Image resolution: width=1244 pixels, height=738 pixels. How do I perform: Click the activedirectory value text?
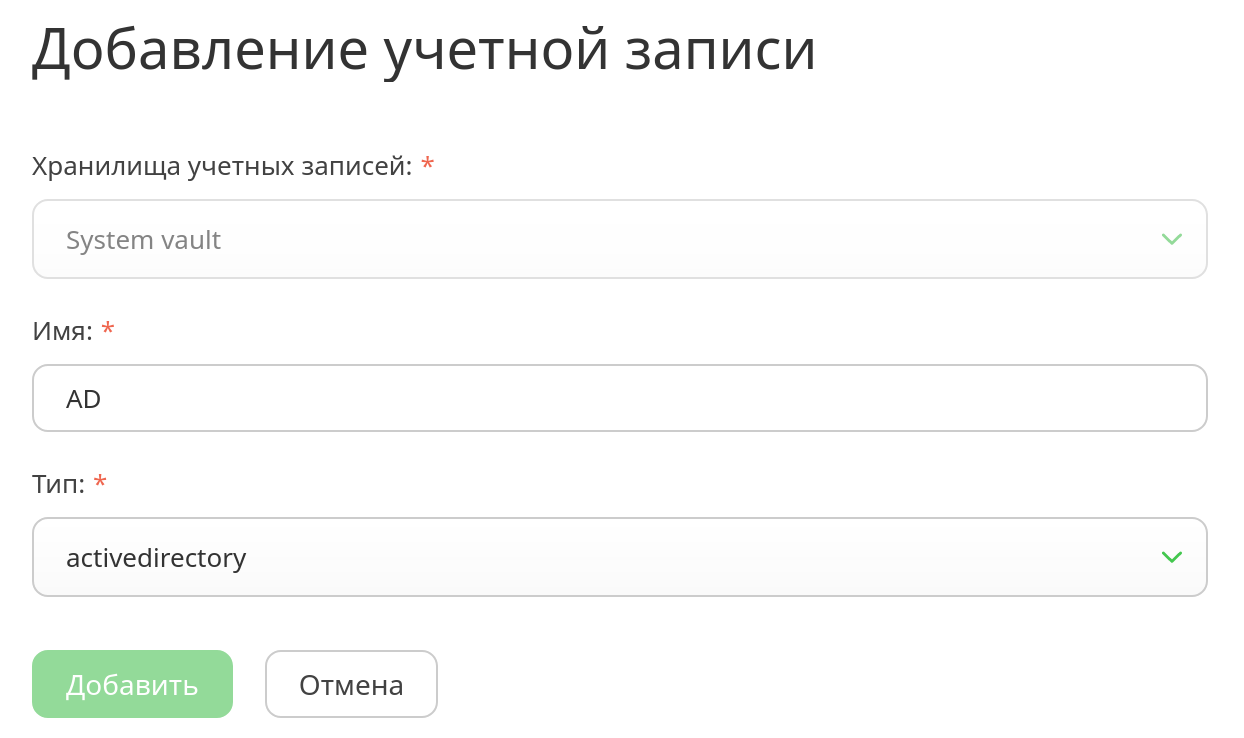(x=156, y=557)
